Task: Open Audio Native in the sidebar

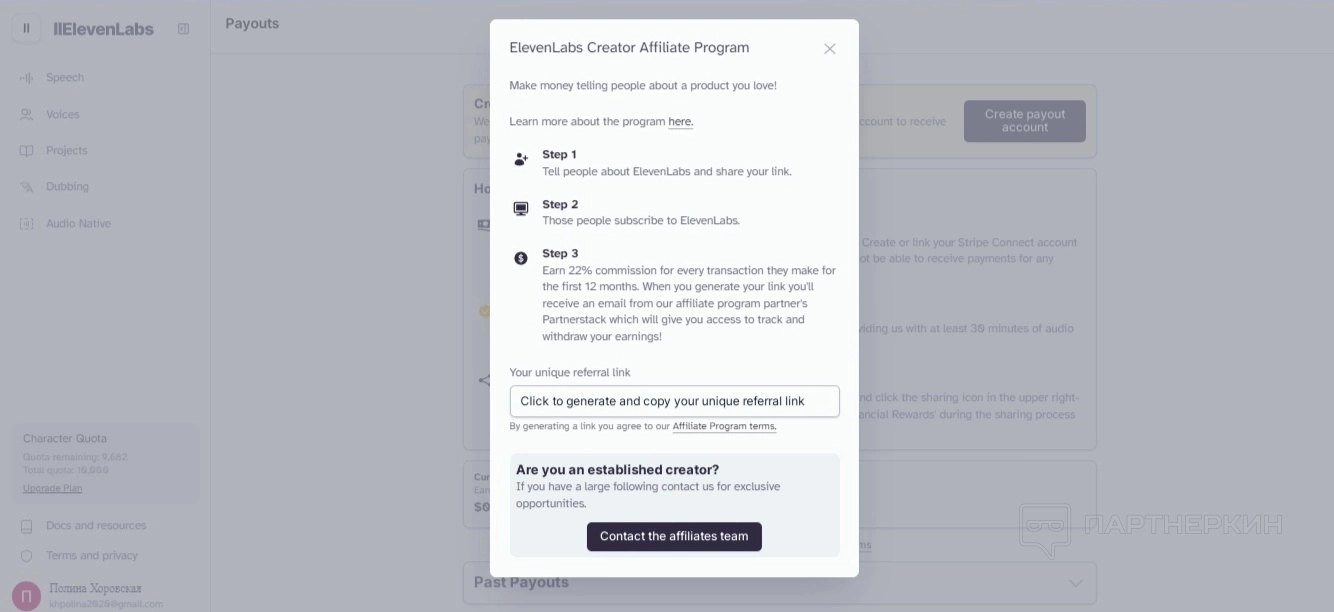Action: click(x=77, y=224)
